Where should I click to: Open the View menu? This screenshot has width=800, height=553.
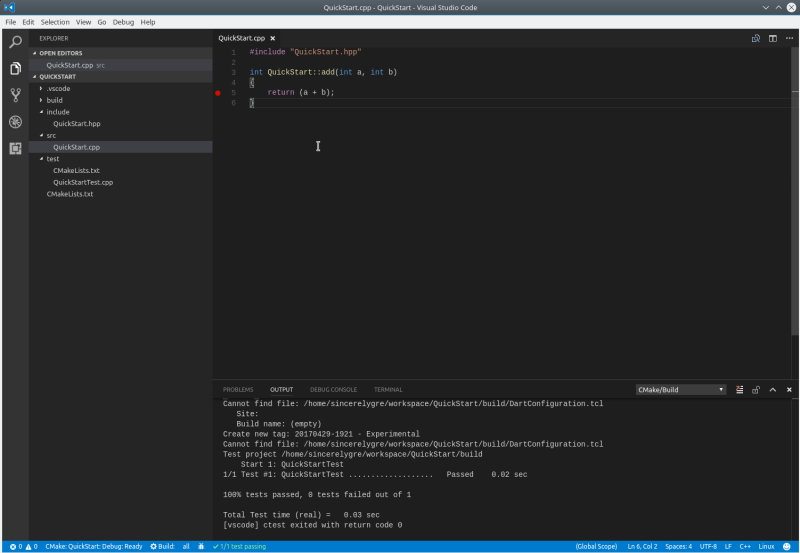(83, 22)
